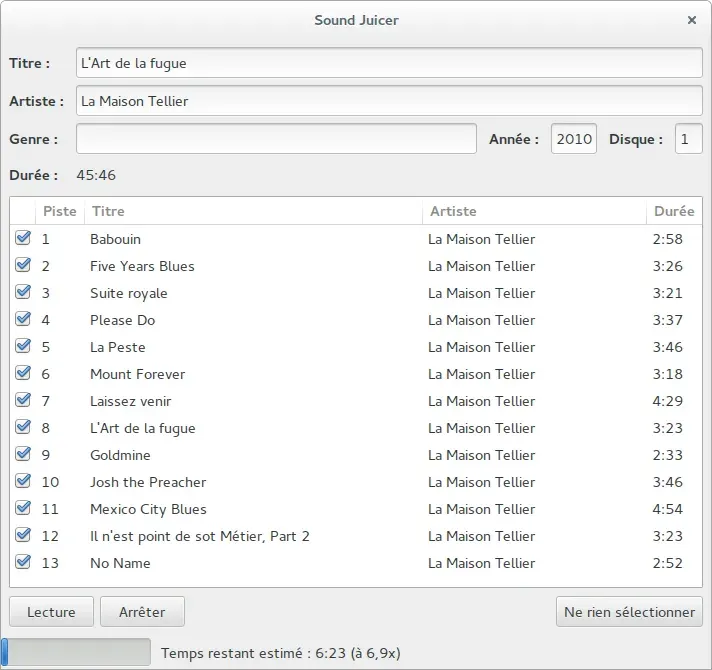The image size is (712, 670).
Task: Stop extraction with the Arrêter button
Action: [x=142, y=612]
